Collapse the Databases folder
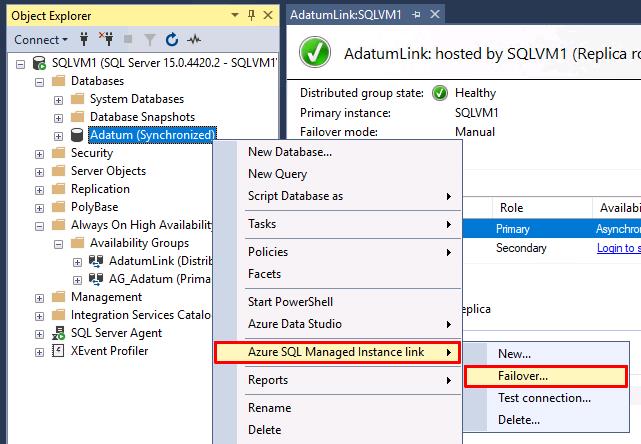 pyautogui.click(x=39, y=82)
